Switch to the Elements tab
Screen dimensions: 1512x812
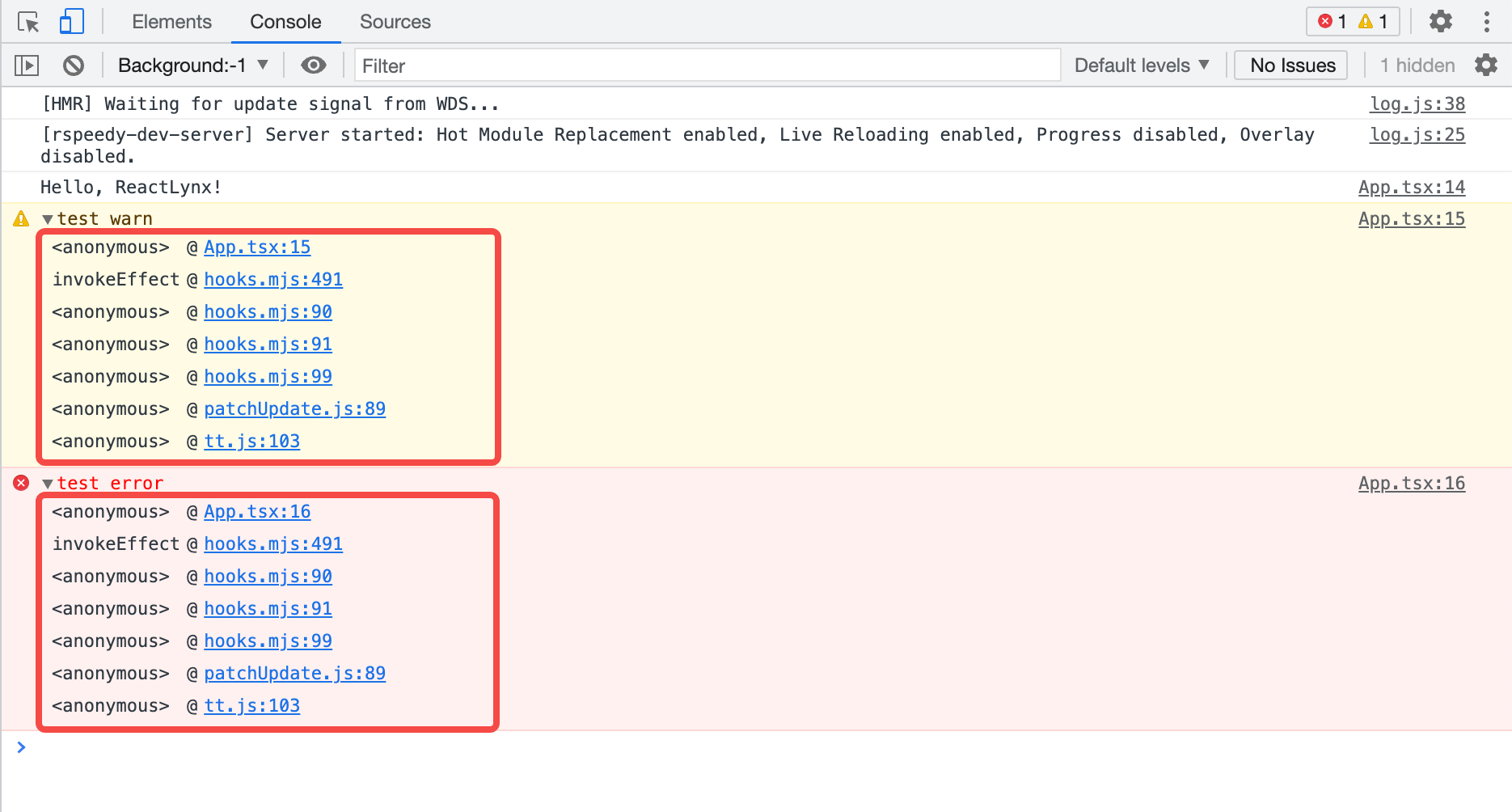171,22
